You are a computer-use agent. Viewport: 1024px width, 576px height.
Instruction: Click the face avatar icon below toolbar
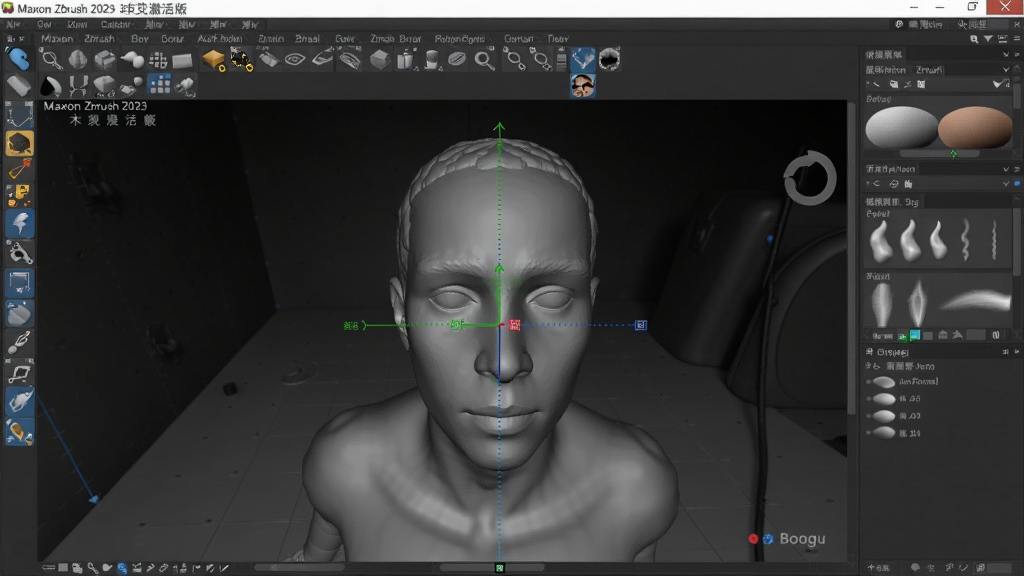582,86
